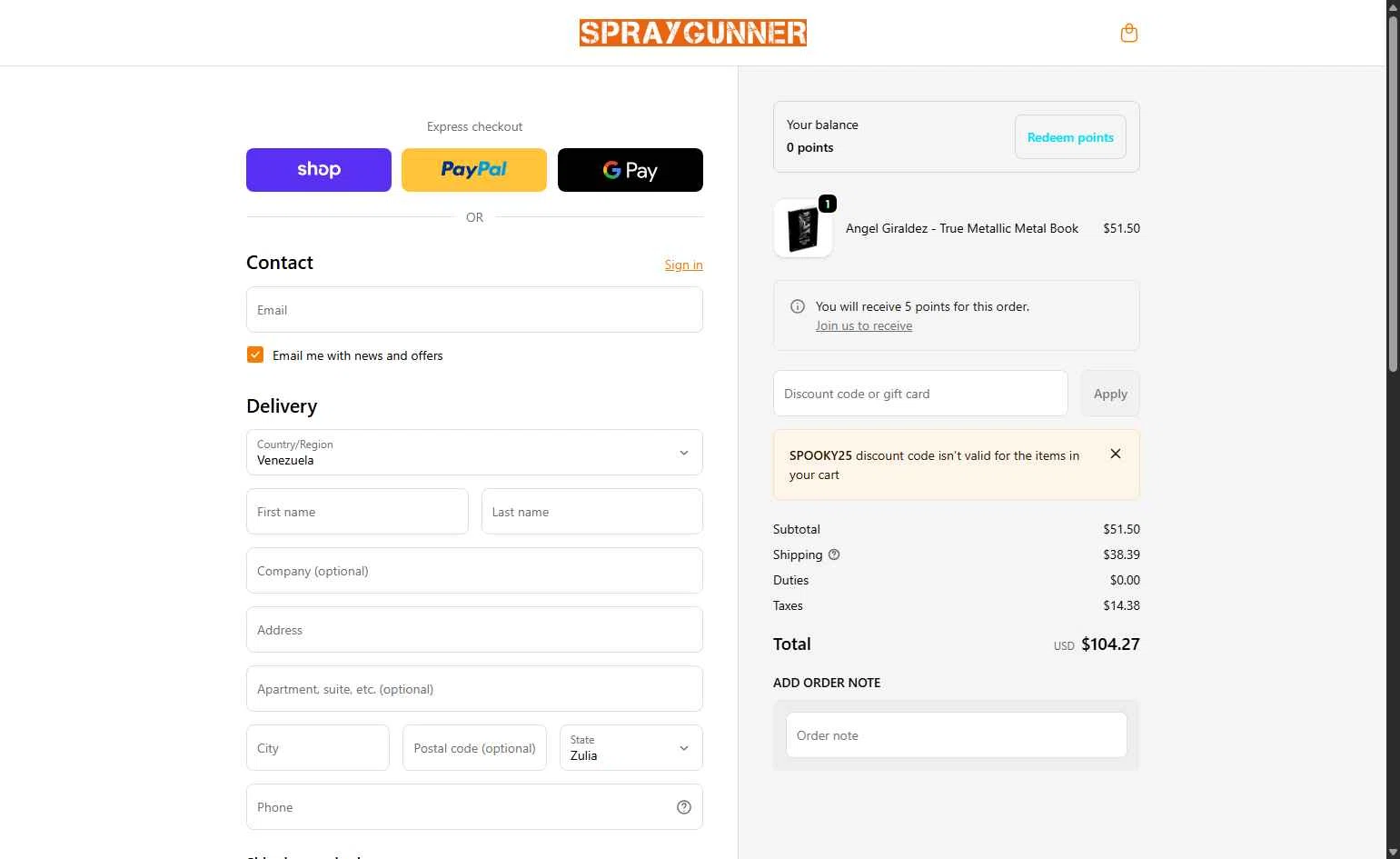
Task: Click the Join us to receive link
Action: tap(864, 325)
